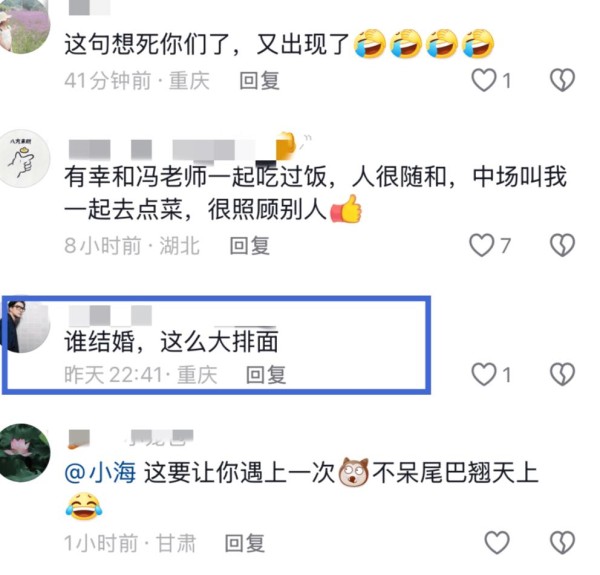Open username above the 冯老师 comment
Viewport: 600px width, 575px height.
point(182,149)
